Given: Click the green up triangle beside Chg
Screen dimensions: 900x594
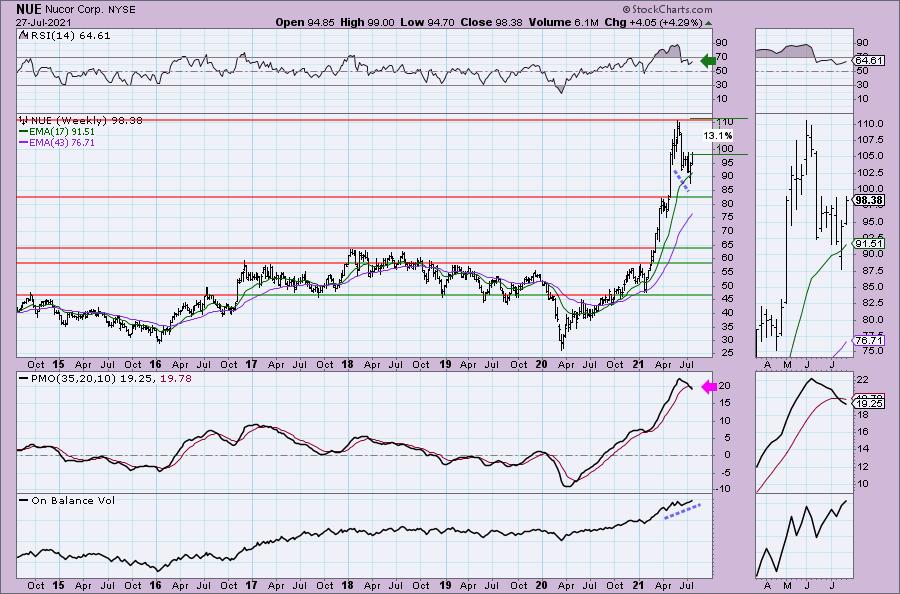Looking at the screenshot, I should coord(709,24).
